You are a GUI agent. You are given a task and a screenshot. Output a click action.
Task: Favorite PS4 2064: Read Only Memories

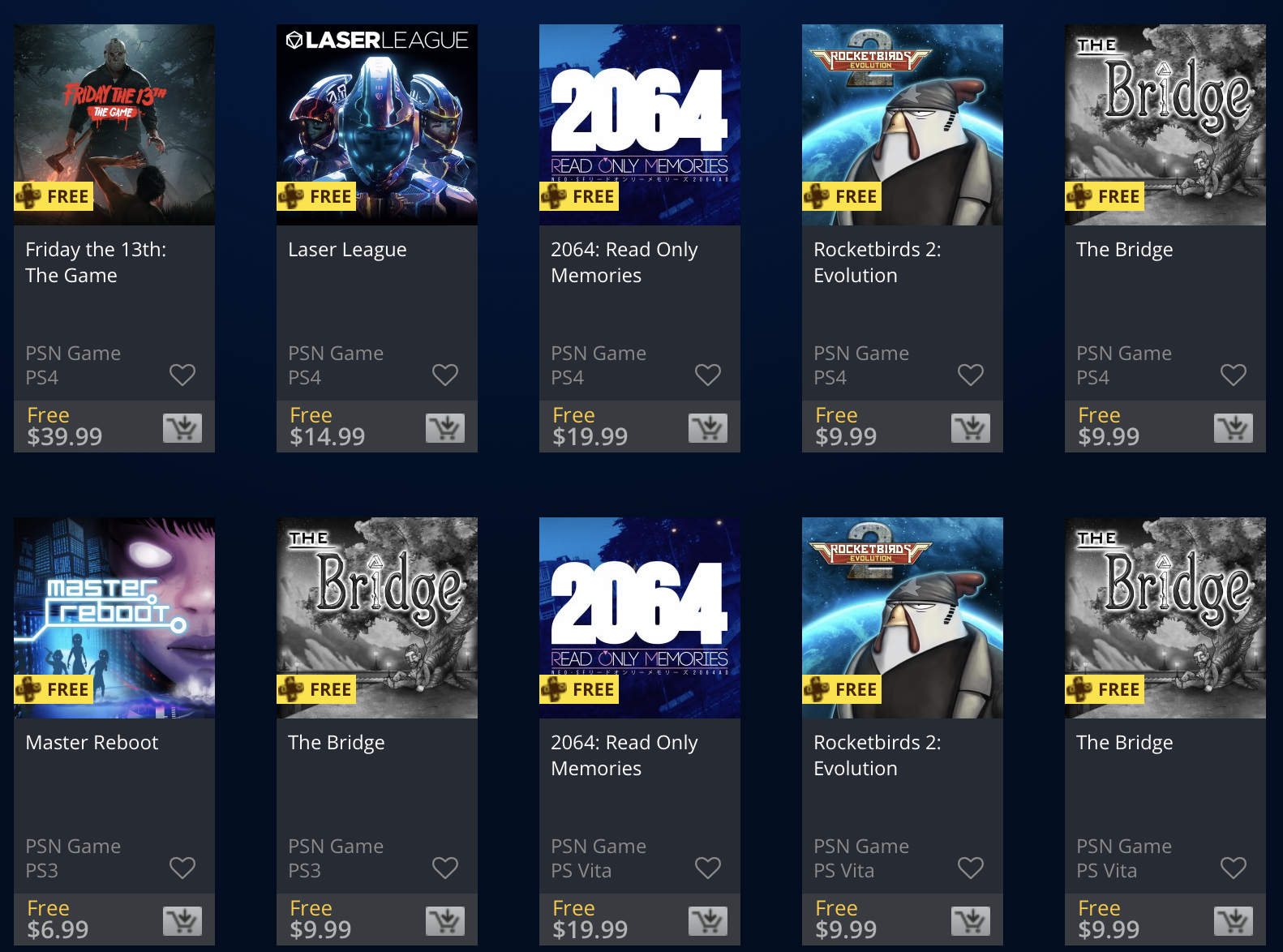(708, 375)
